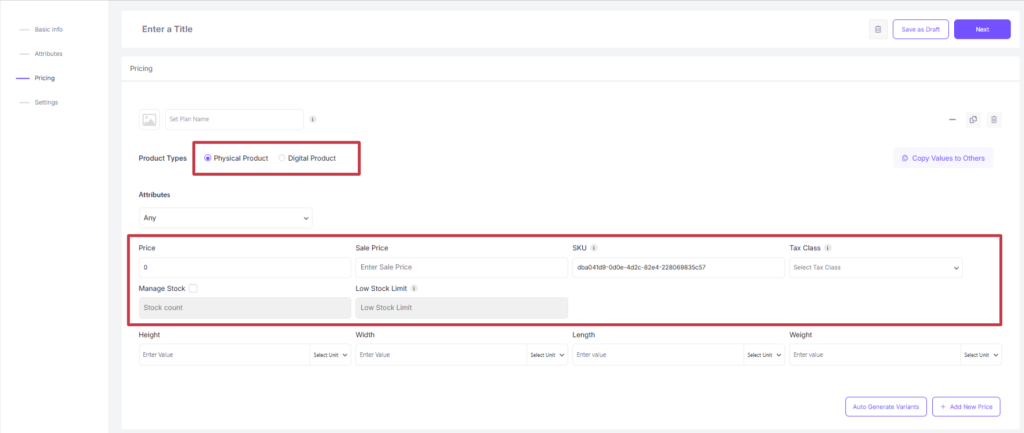Click the Price input field
Image resolution: width=1024 pixels, height=433 pixels.
click(245, 267)
